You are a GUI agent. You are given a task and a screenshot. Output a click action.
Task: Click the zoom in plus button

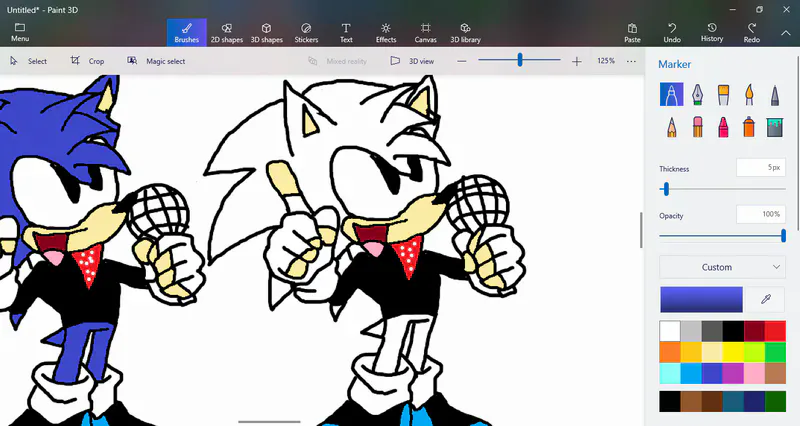coord(577,61)
